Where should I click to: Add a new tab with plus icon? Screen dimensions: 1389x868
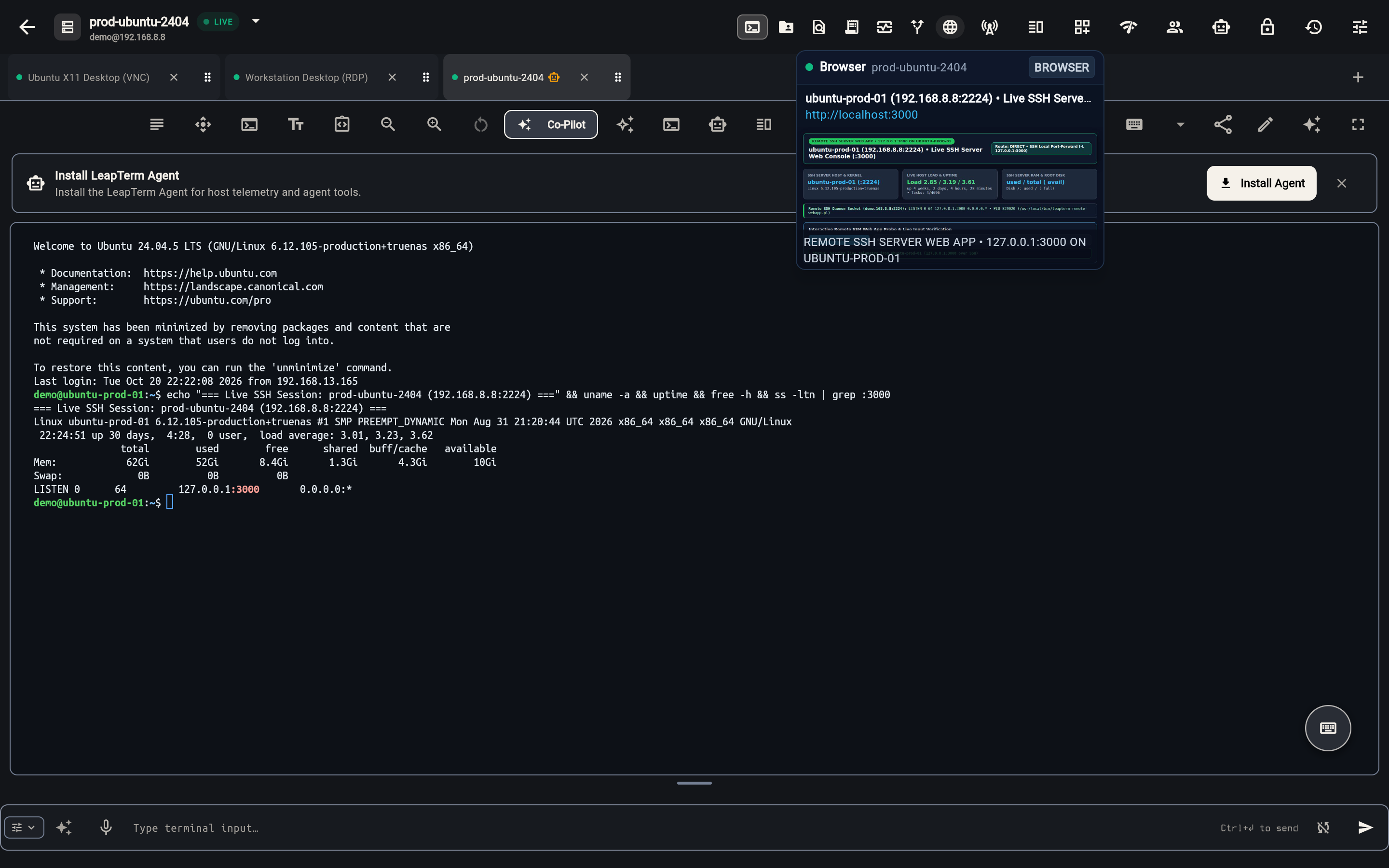point(1358,77)
